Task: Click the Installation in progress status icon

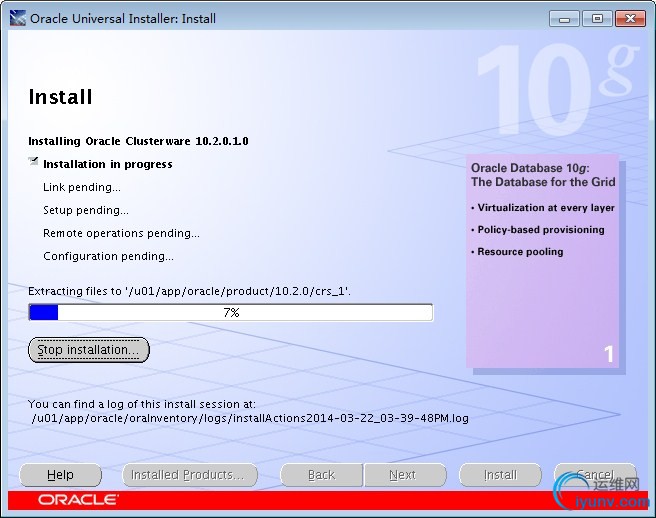Action: point(33,162)
